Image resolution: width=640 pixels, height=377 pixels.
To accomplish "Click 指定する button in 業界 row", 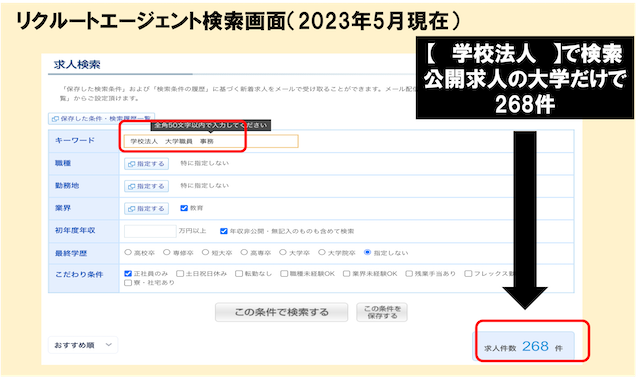I will click(x=146, y=208).
